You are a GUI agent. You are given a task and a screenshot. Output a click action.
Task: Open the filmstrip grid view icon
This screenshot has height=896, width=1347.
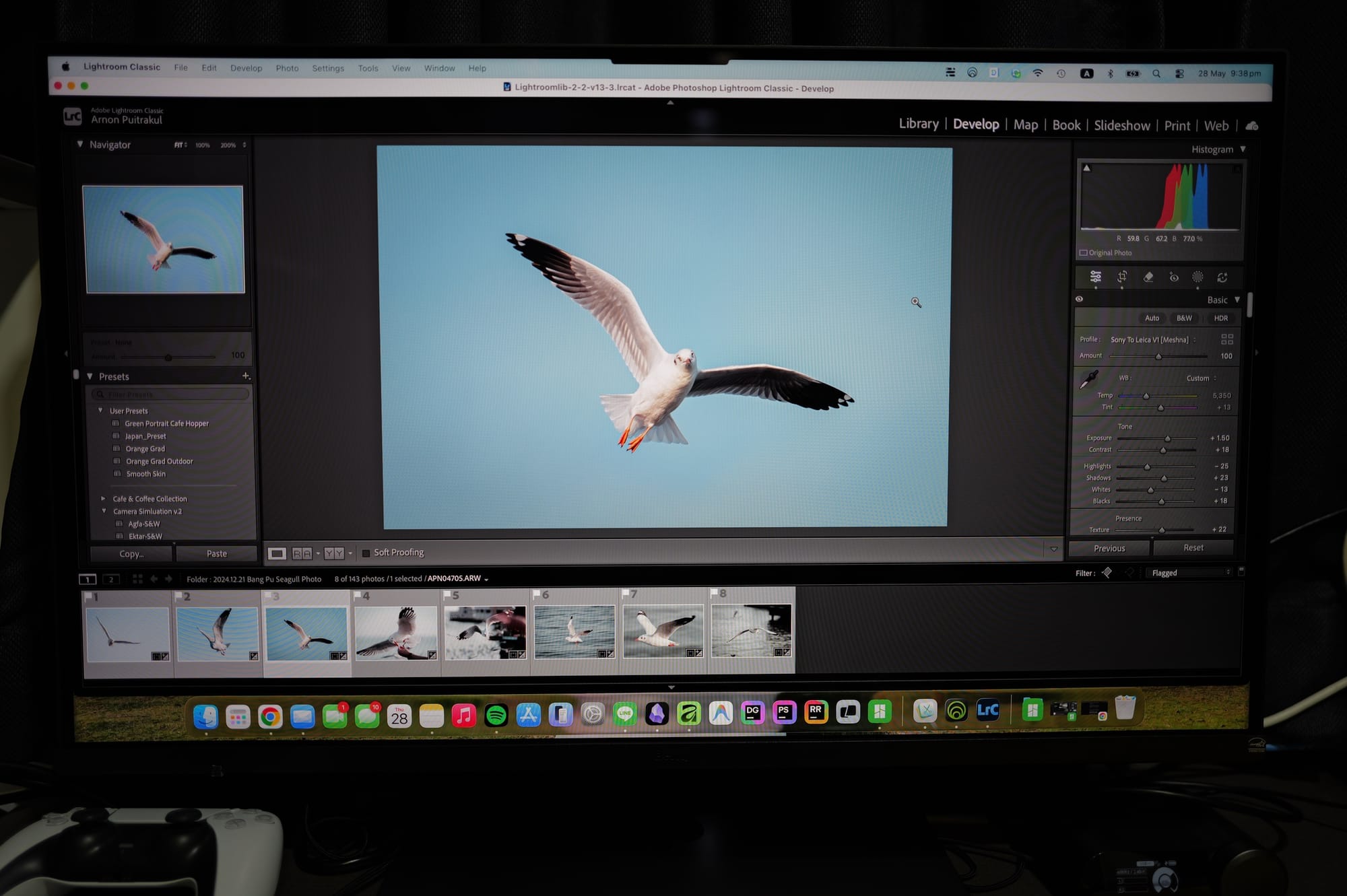point(137,579)
